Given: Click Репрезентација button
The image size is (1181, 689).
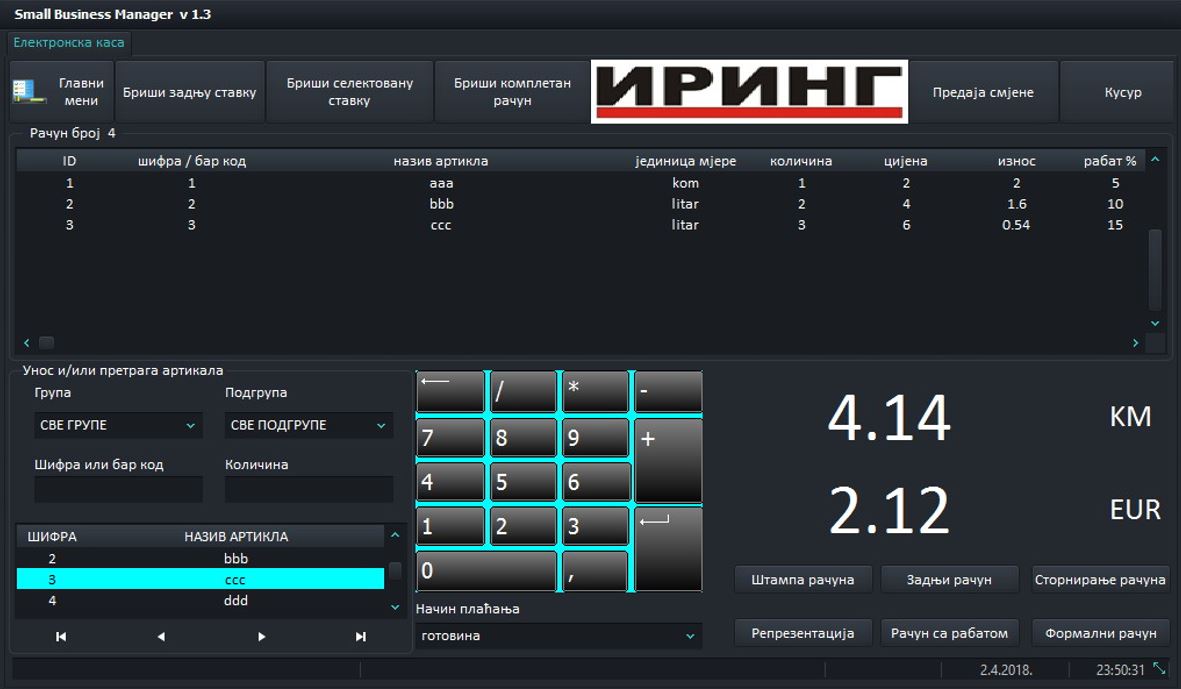Looking at the screenshot, I should tap(803, 633).
